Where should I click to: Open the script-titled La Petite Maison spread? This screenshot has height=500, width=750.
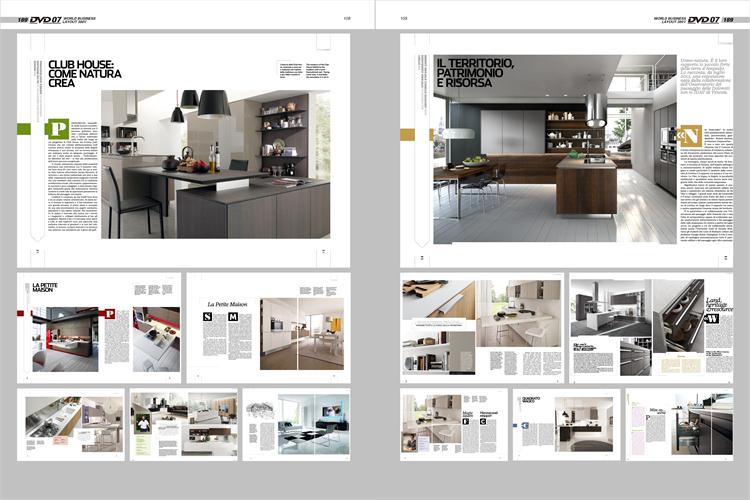click(265, 328)
